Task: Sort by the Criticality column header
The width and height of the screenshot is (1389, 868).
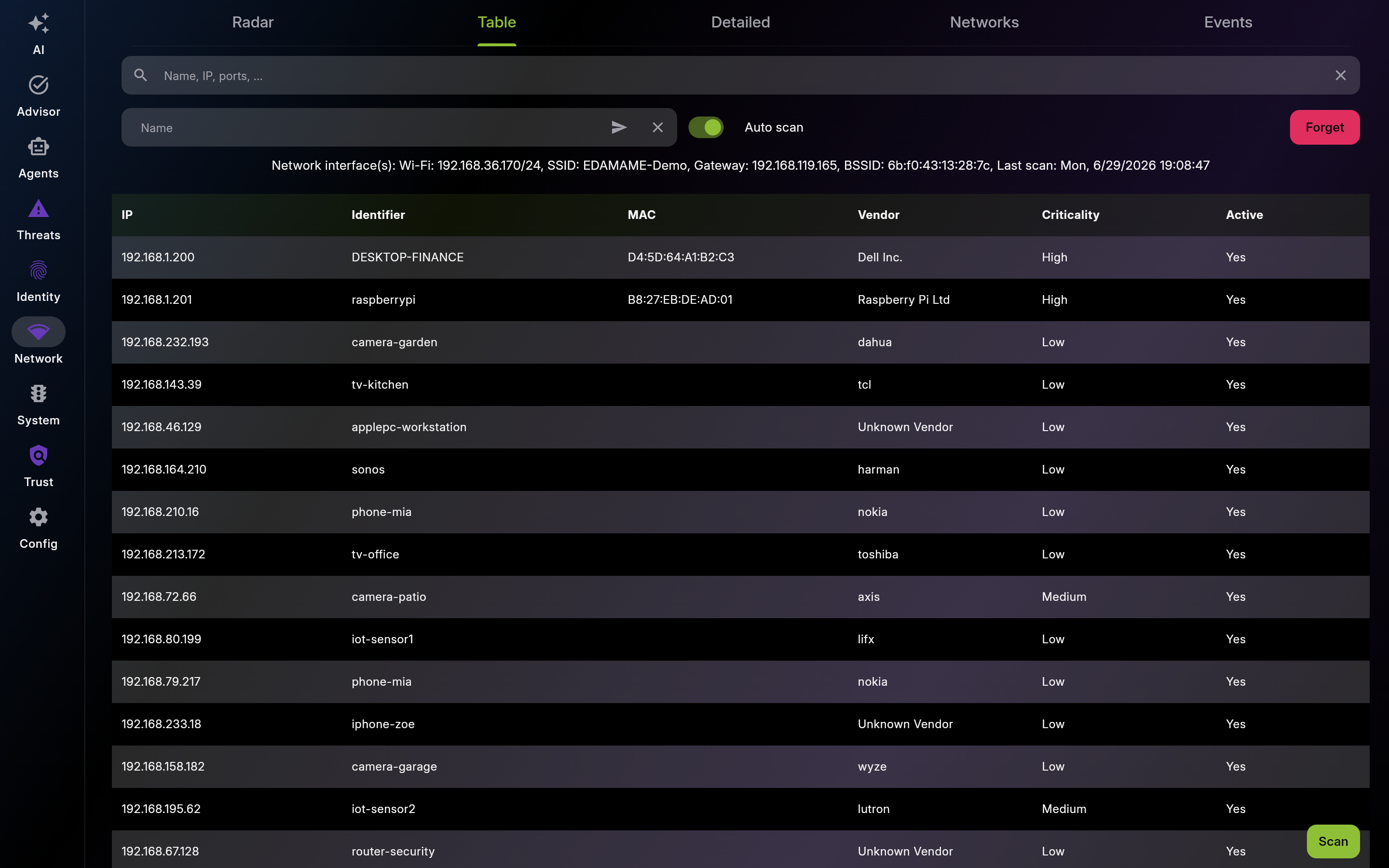Action: click(1071, 215)
